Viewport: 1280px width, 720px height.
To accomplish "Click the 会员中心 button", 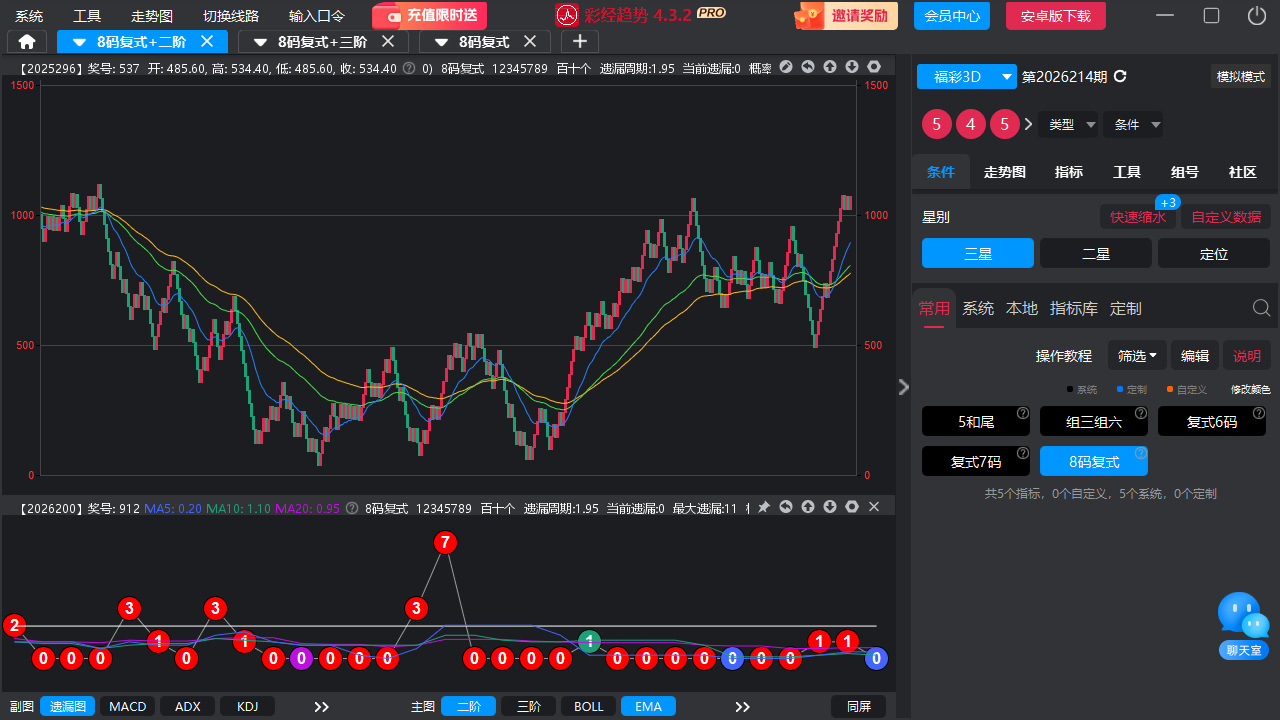I will pos(952,16).
